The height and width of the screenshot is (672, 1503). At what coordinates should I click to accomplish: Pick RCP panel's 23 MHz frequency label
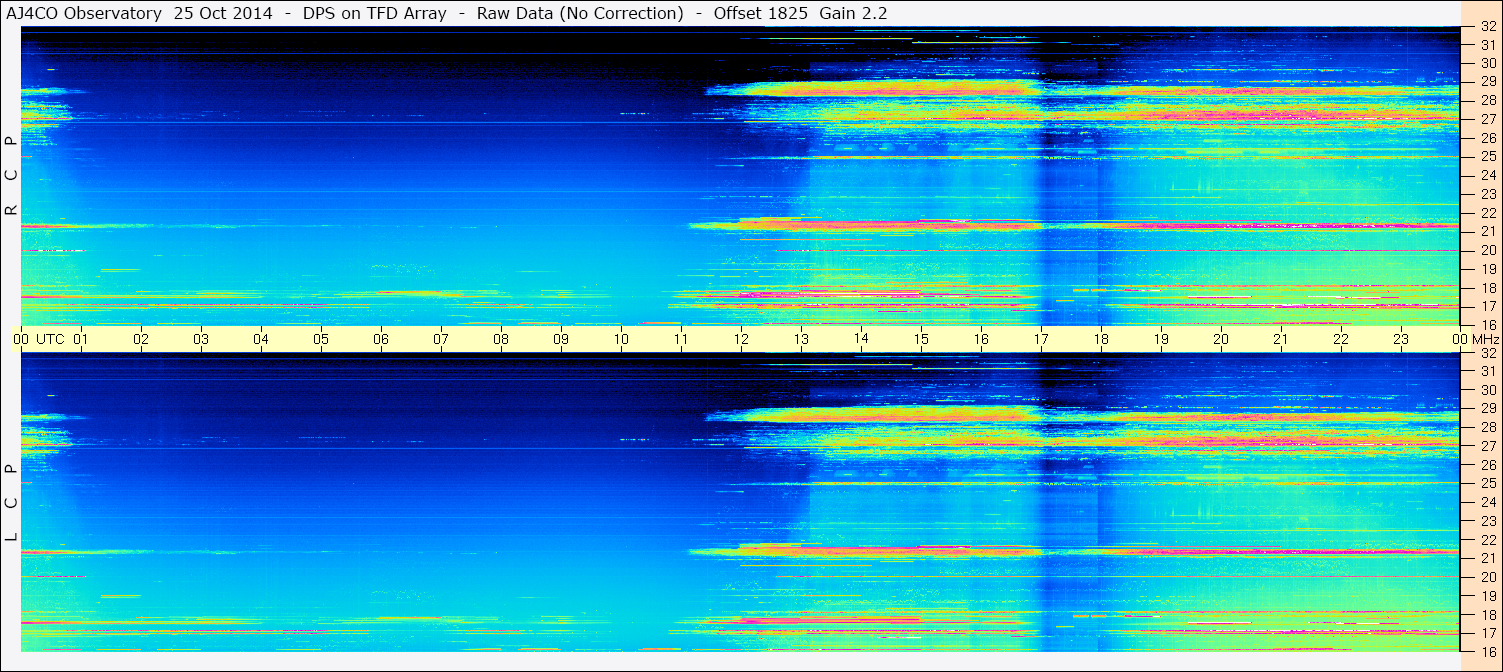pos(1488,194)
